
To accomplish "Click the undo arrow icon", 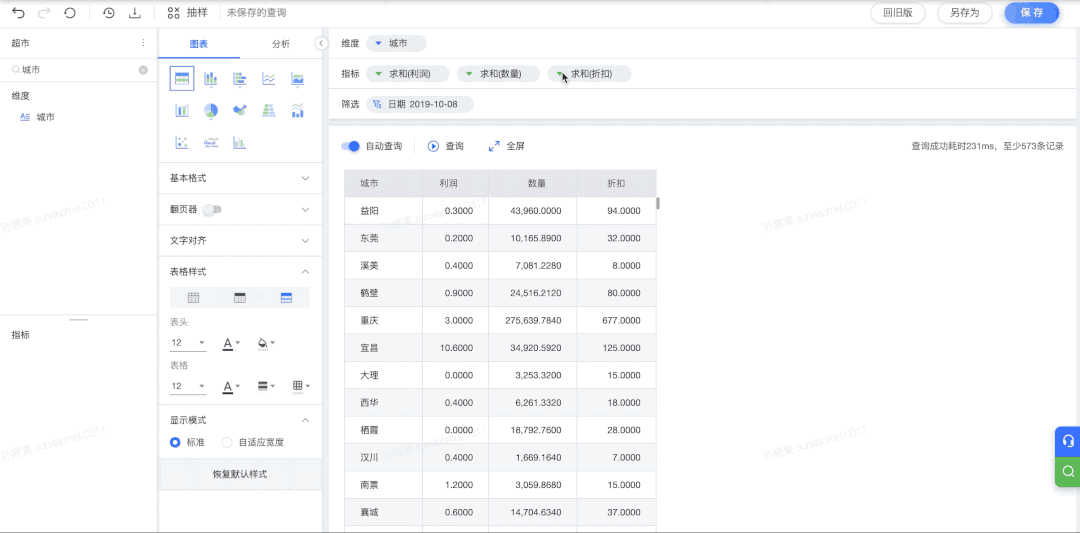I will pyautogui.click(x=18, y=13).
